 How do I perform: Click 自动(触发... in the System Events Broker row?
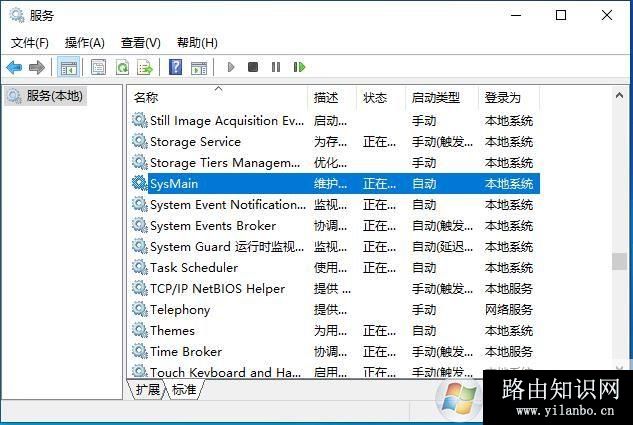point(442,226)
